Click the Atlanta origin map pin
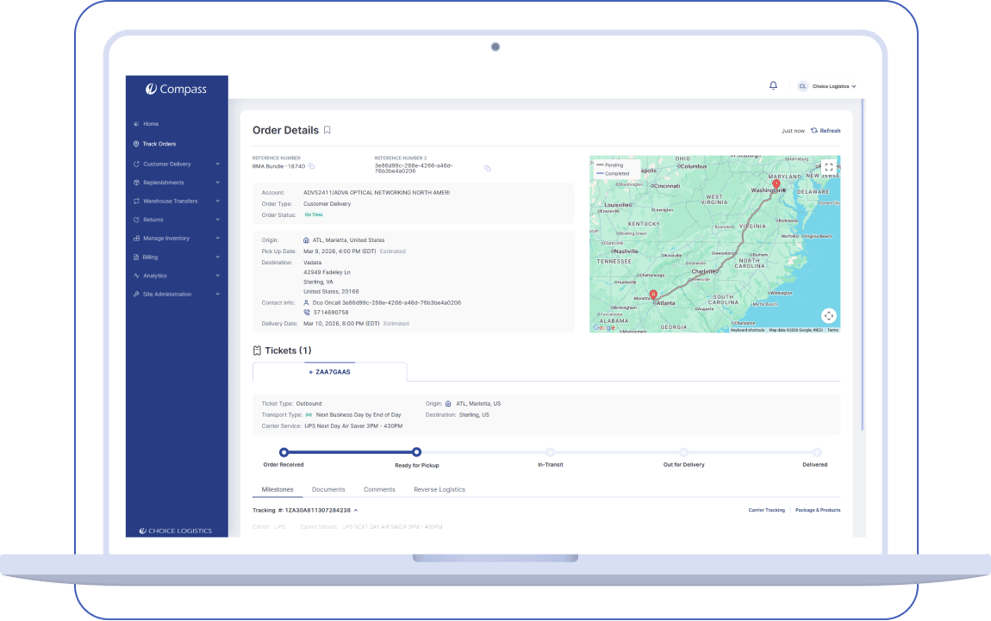 pyautogui.click(x=654, y=295)
